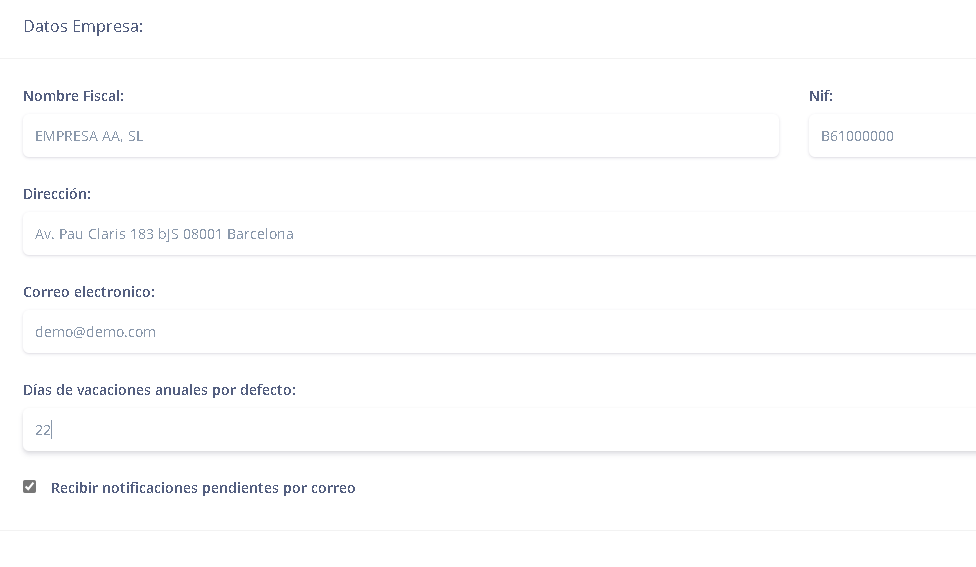Click the B61000000 tax ID value
This screenshot has width=976, height=567.
click(x=857, y=136)
